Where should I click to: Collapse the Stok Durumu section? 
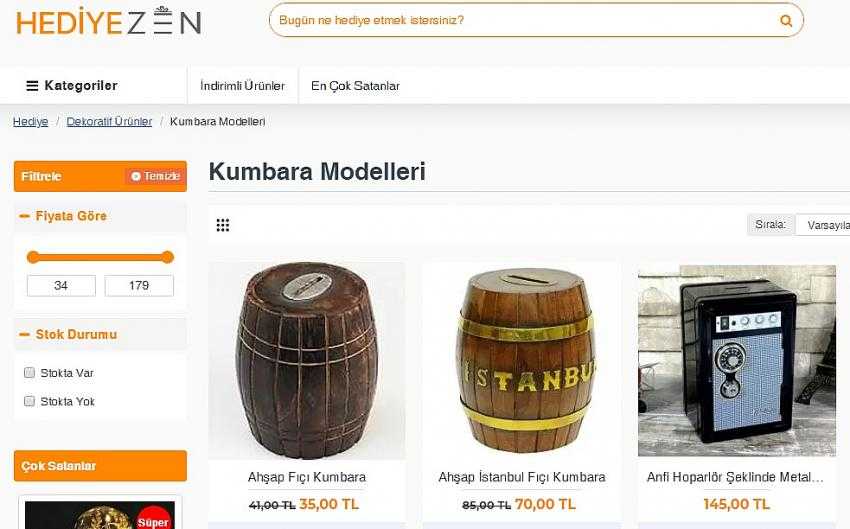point(24,334)
